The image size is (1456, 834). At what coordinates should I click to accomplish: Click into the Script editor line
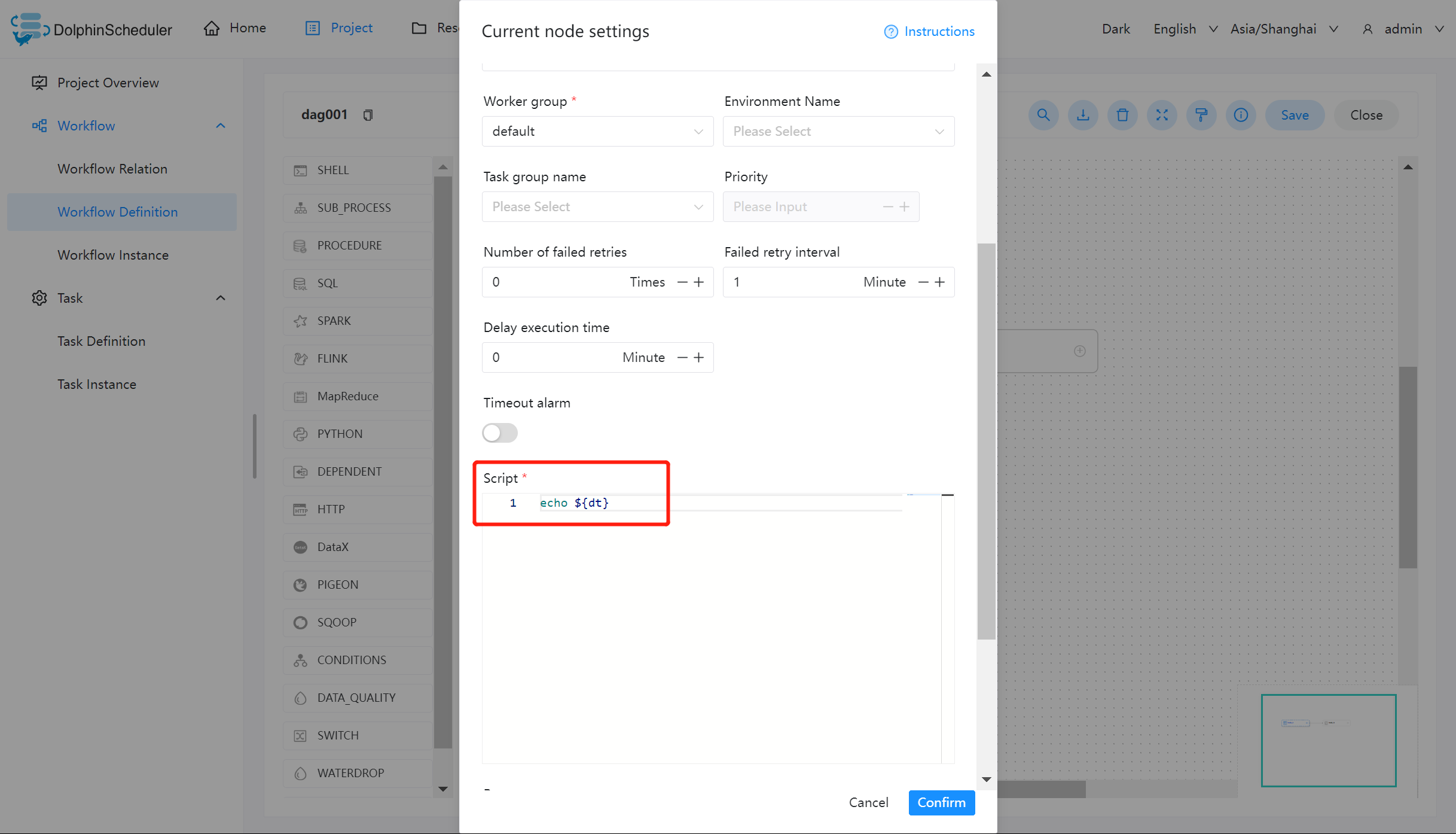point(718,503)
